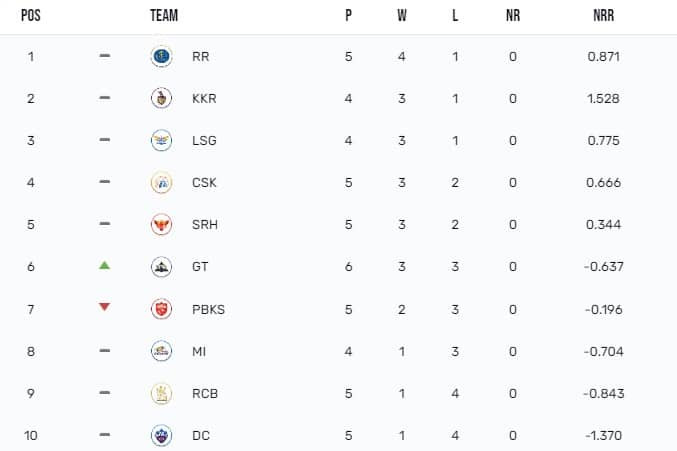677x451 pixels.
Task: Click the TEAM column header
Action: [164, 16]
